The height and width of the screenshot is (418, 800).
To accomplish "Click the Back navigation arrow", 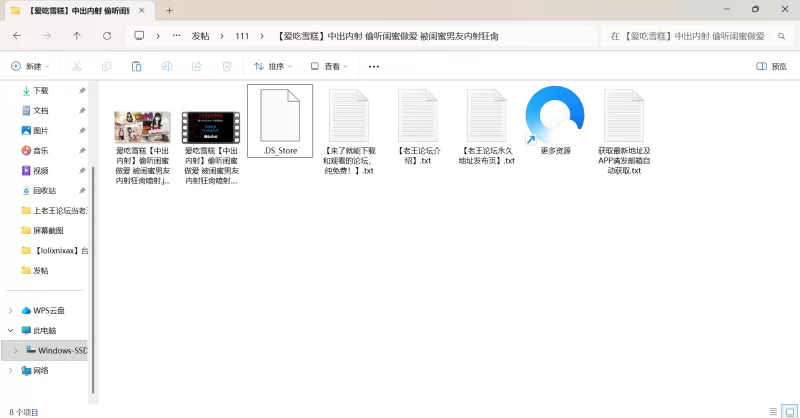I will click(x=17, y=35).
